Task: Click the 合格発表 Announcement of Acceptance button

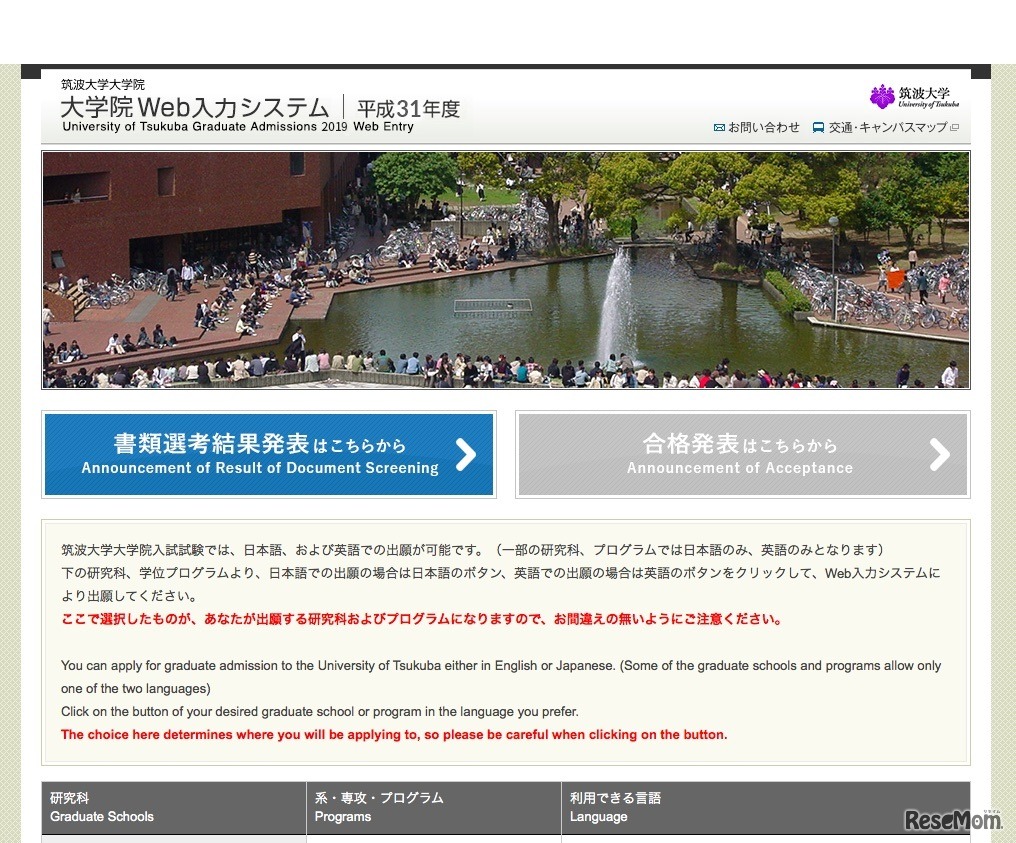Action: tap(740, 454)
